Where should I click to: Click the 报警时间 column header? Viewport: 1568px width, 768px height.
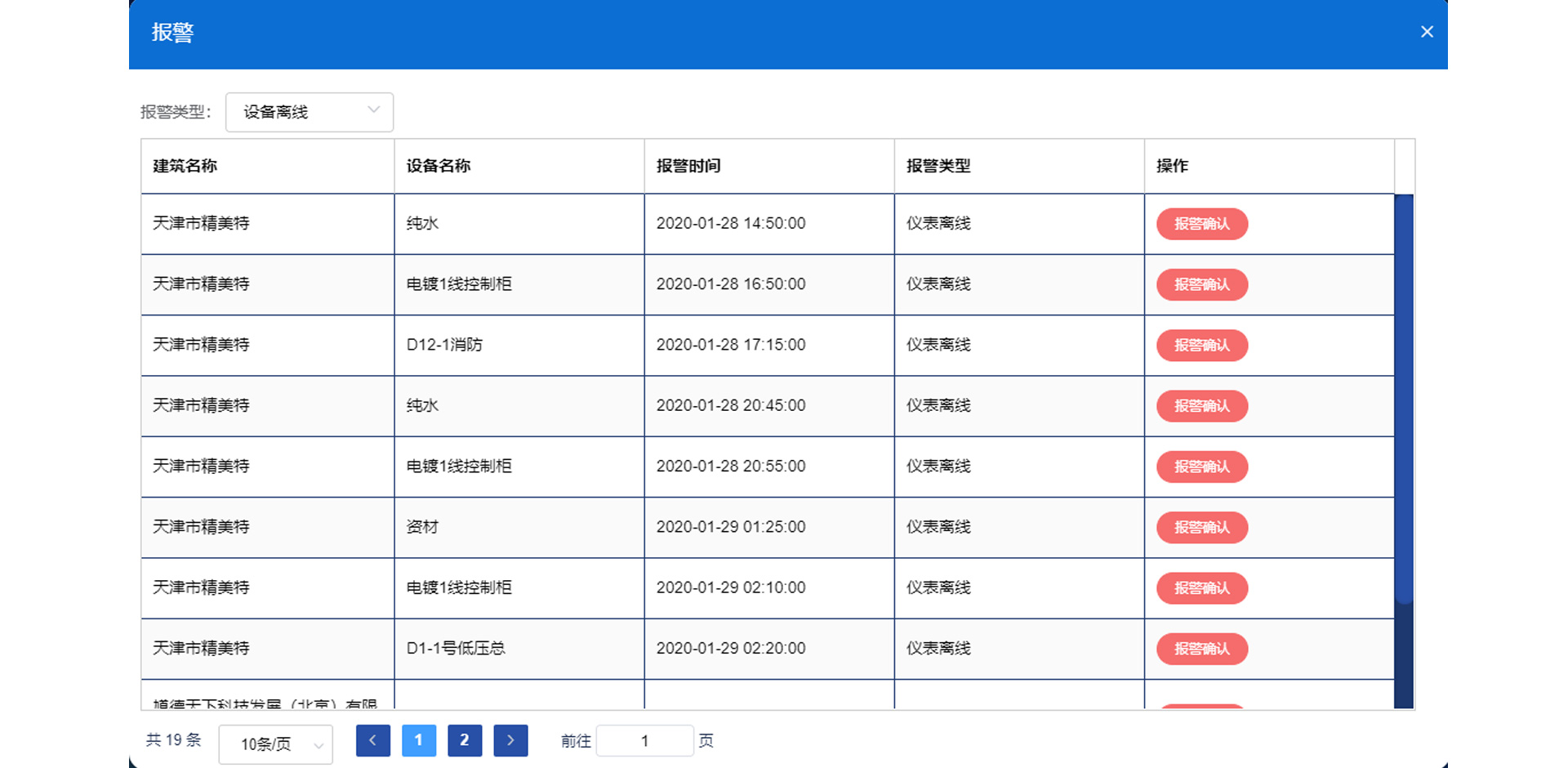[x=688, y=166]
